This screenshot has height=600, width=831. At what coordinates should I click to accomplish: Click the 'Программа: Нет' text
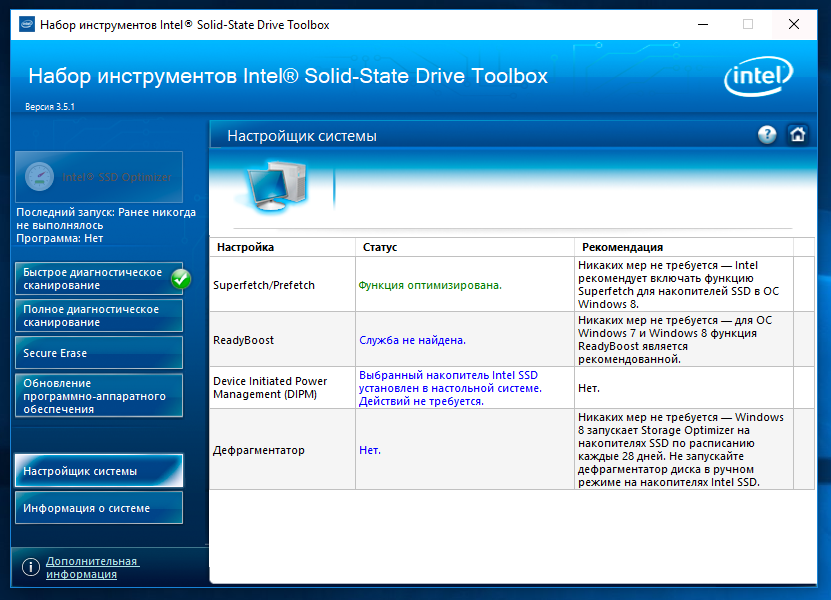(59, 239)
